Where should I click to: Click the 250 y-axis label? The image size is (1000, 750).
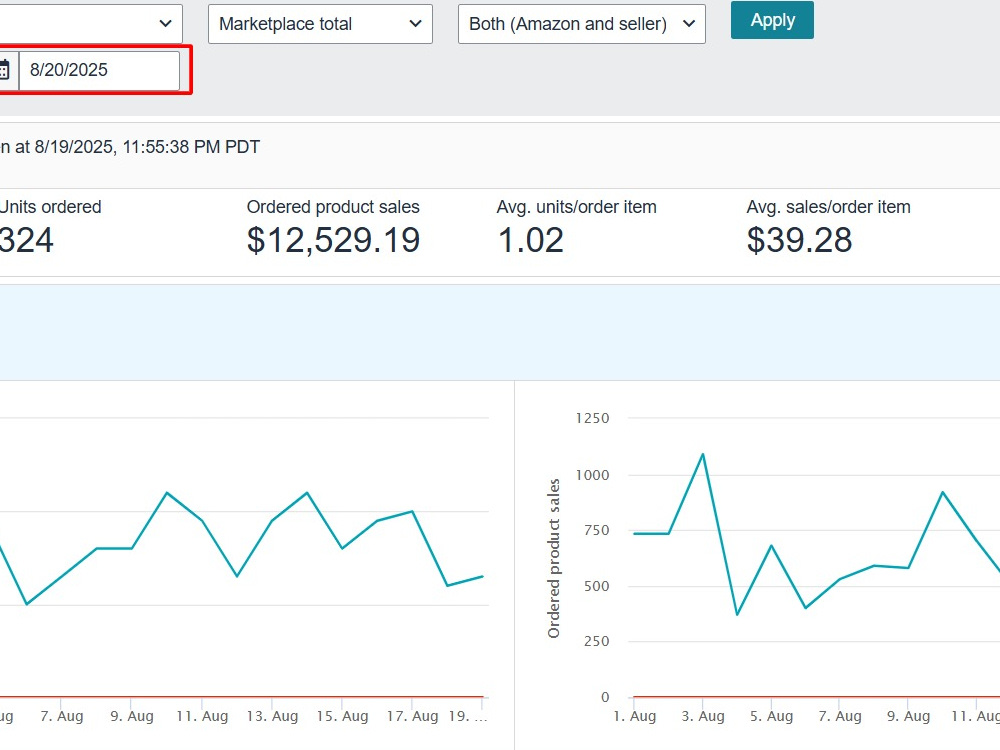[596, 642]
